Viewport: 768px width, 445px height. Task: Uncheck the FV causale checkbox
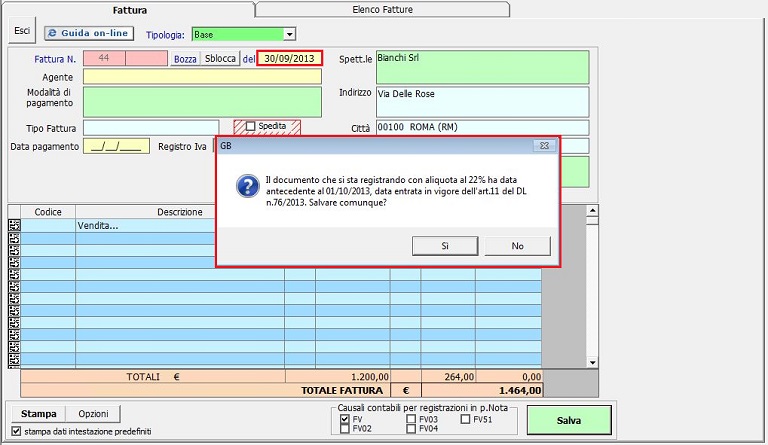coord(345,419)
